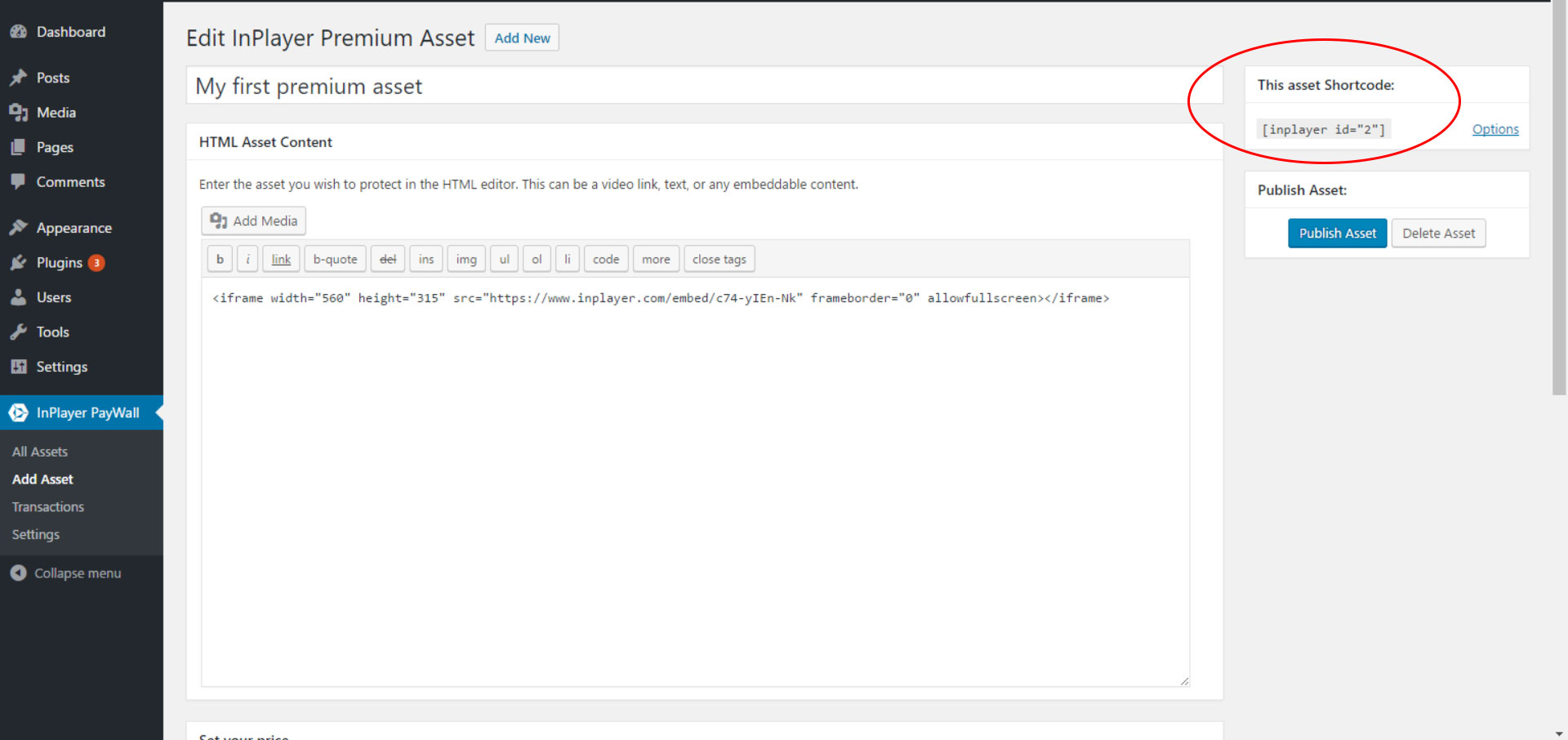The width and height of the screenshot is (1568, 740).
Task: Select InPlayer PayWall menu item
Action: coord(82,412)
